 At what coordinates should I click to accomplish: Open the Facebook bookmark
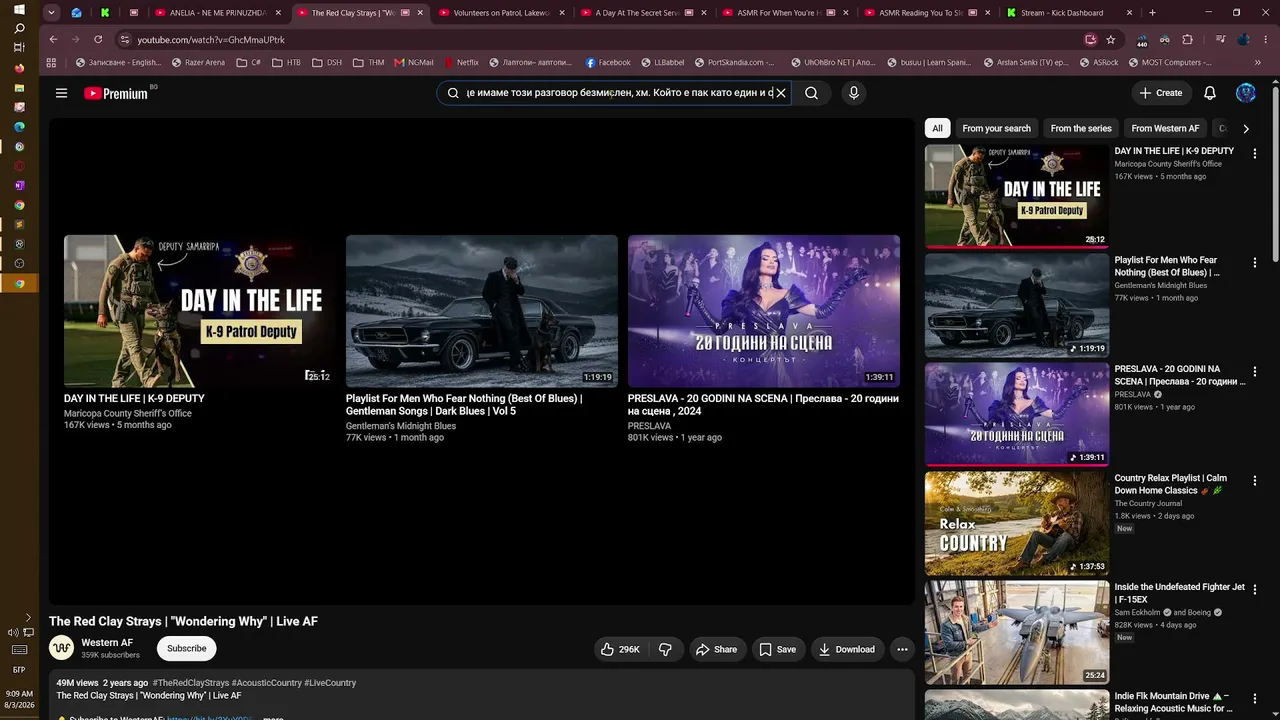point(608,62)
